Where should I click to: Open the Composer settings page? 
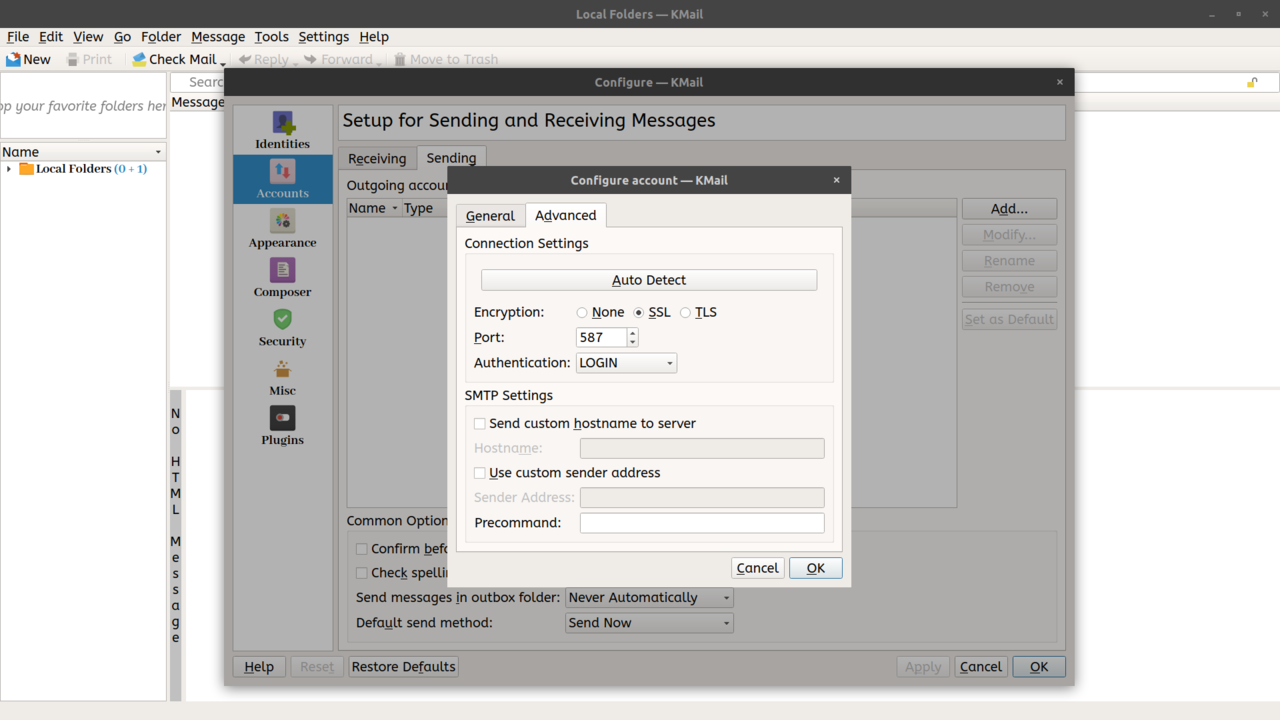pyautogui.click(x=282, y=278)
